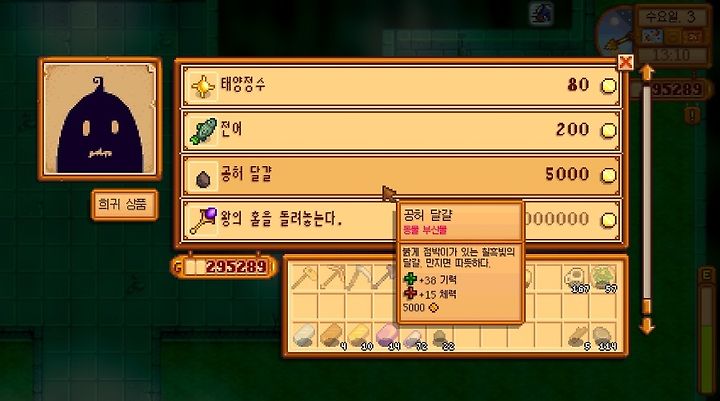Select the purple bar stack of 14
Viewport: 720px width, 401px height.
387,336
